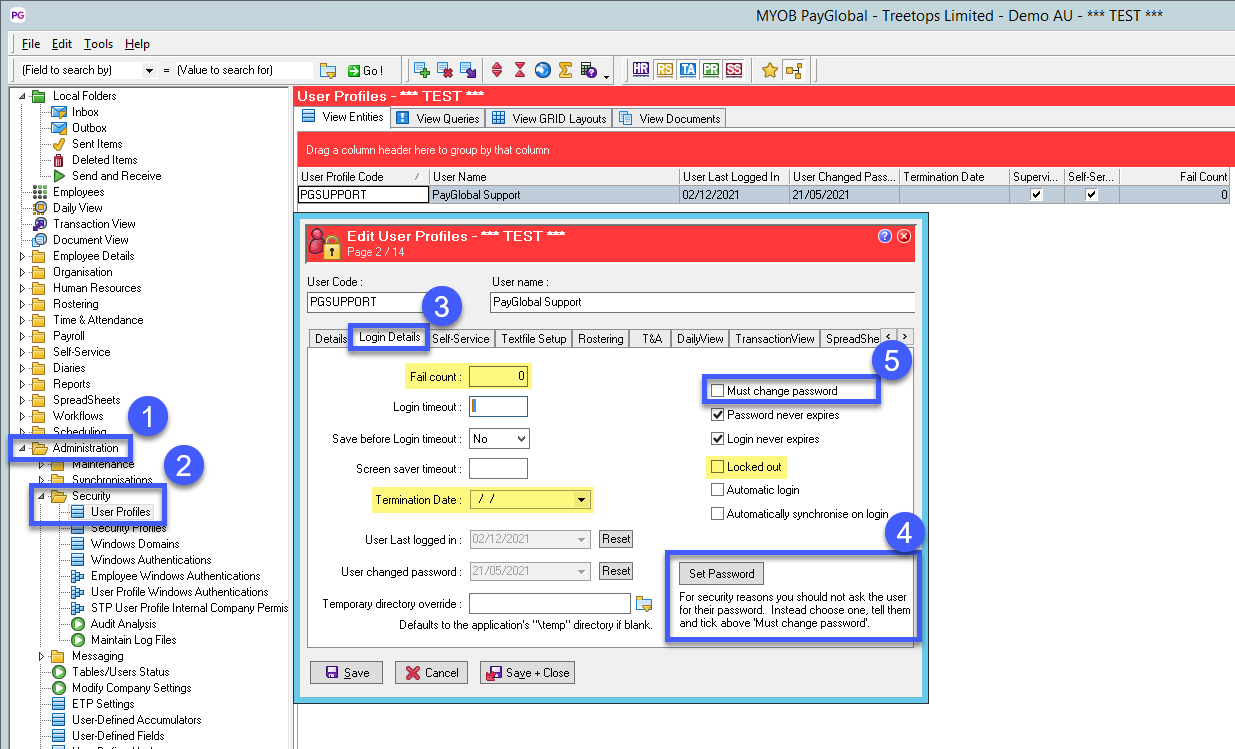Click the blue globe toolbar icon
Screen dimensions: 1235x749
coord(543,70)
